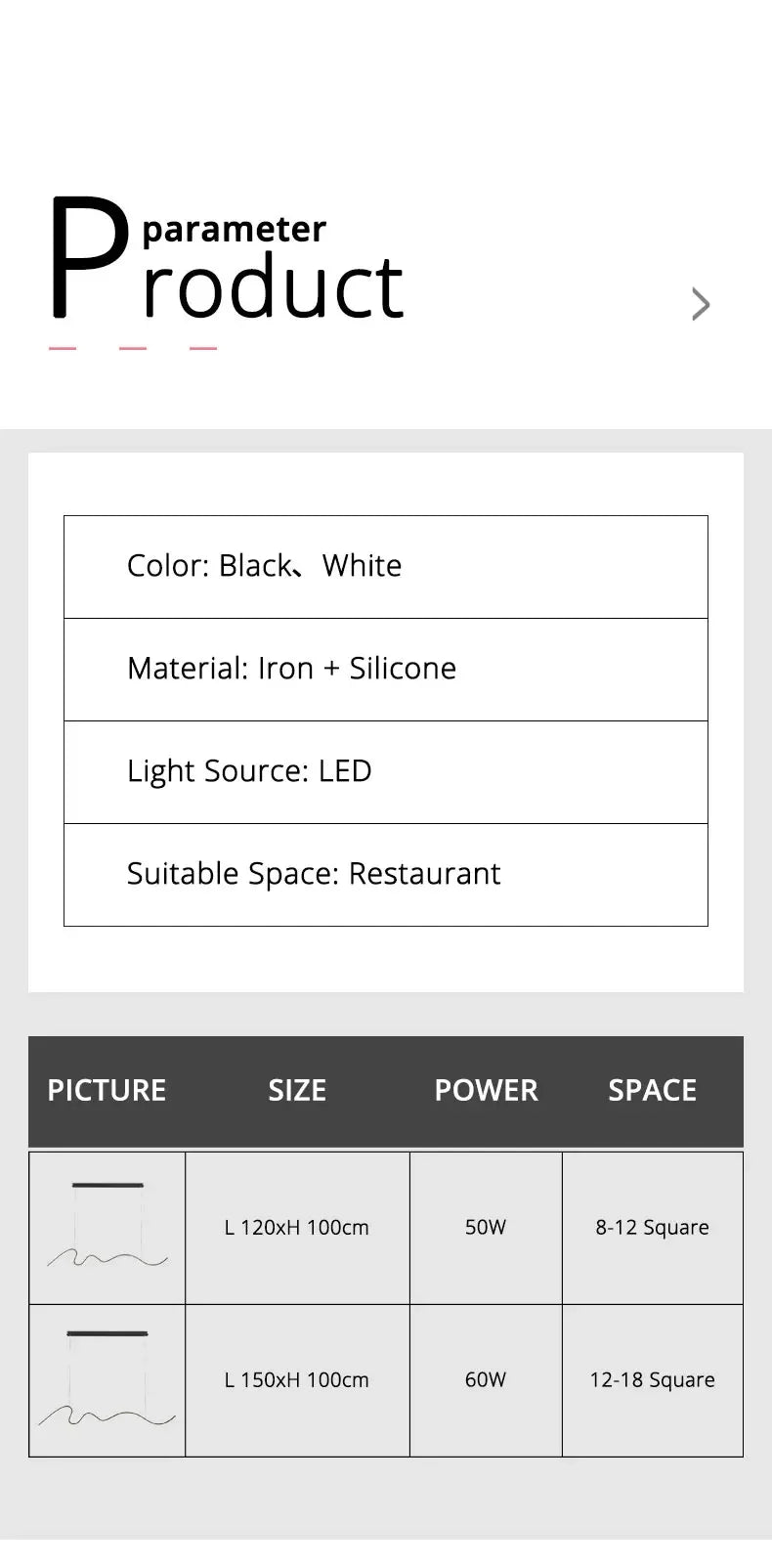Click the SIZE column header
Screen dimensions: 772x1568
(x=297, y=1090)
